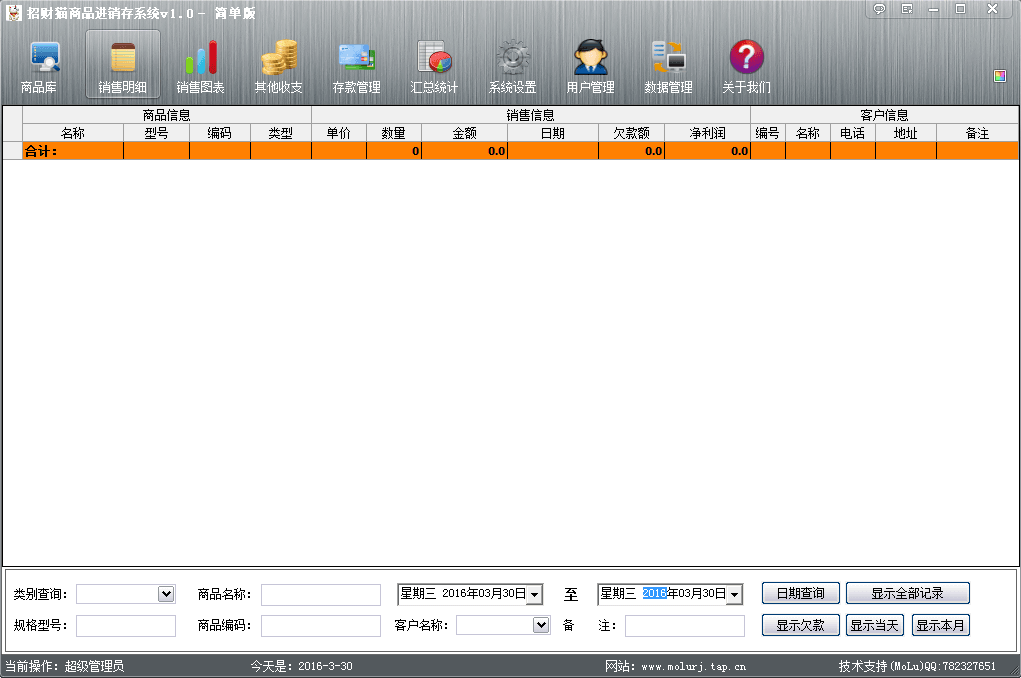Click the 商品名称 product name input field
Viewport: 1021px width, 678px height.
click(x=320, y=595)
